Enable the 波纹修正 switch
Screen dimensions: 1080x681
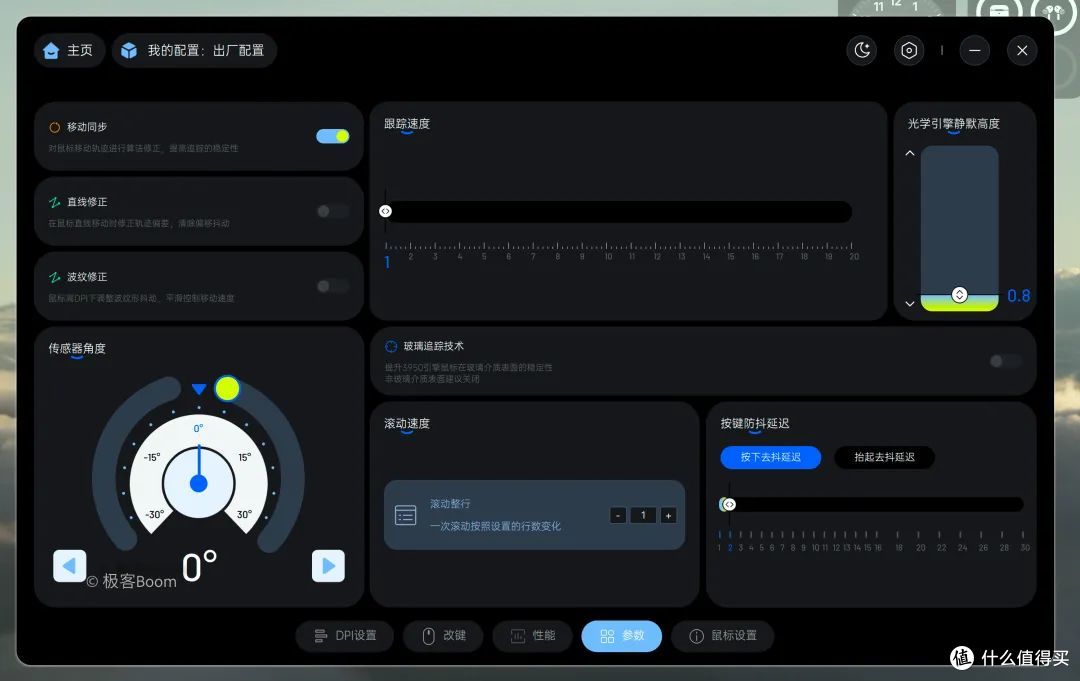coord(333,286)
